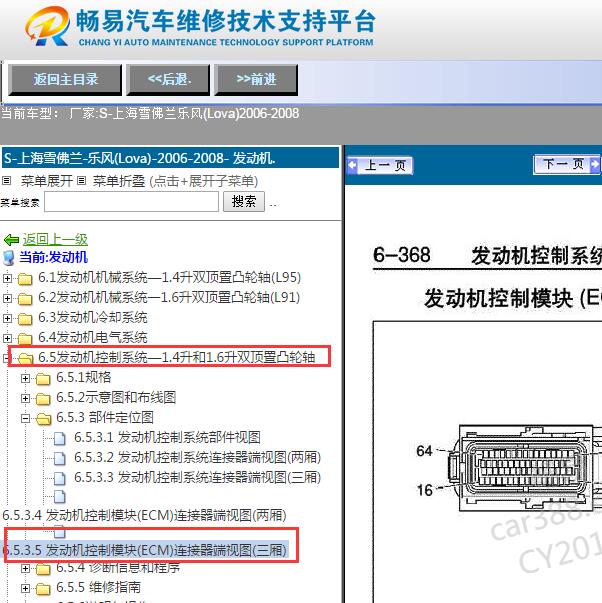Expand the 6.5.5 维修指南 node

[x=25, y=588]
